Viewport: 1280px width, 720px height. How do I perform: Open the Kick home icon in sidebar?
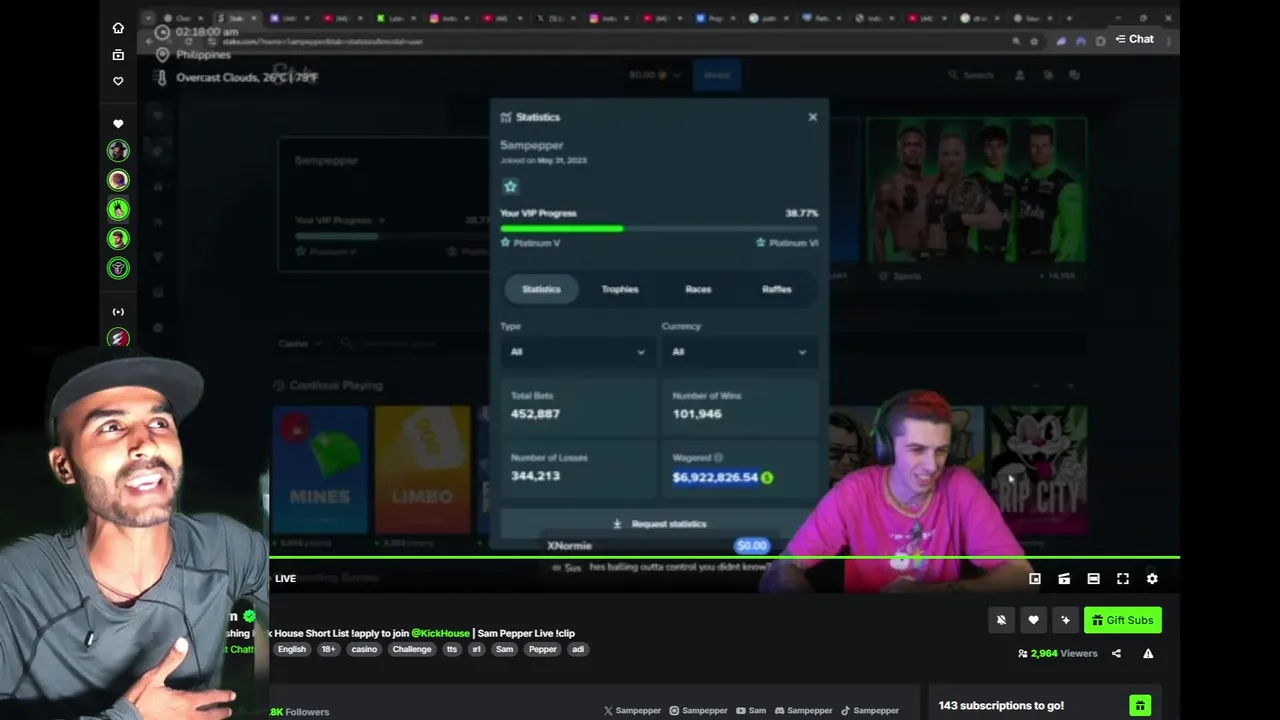118,28
